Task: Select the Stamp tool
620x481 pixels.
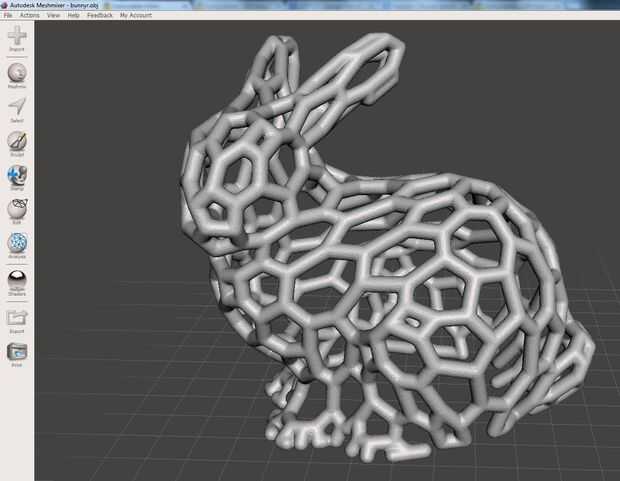Action: (x=17, y=178)
